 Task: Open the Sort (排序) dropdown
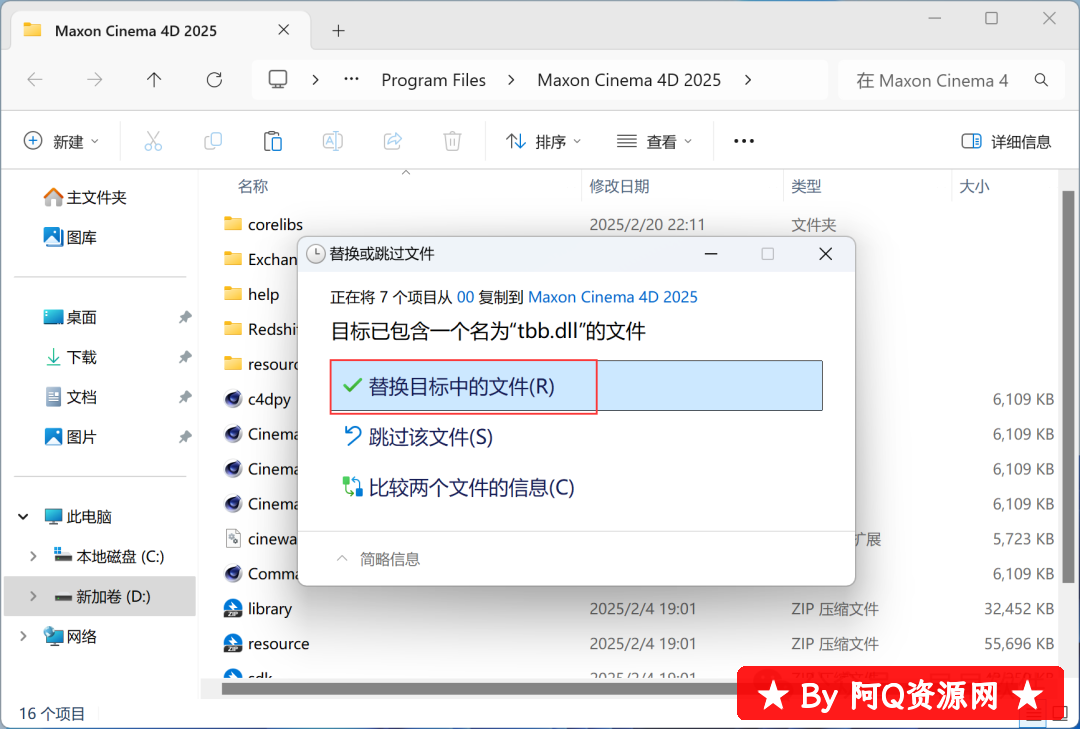click(543, 141)
